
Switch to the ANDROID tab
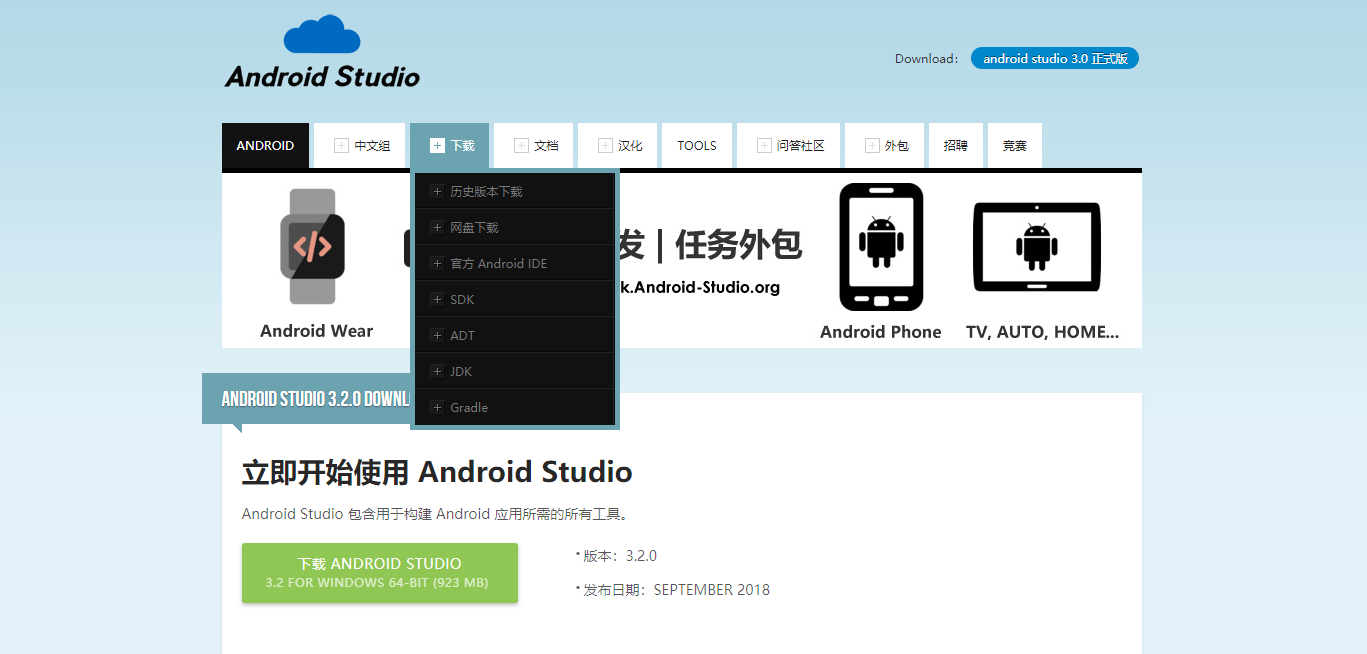click(x=265, y=145)
